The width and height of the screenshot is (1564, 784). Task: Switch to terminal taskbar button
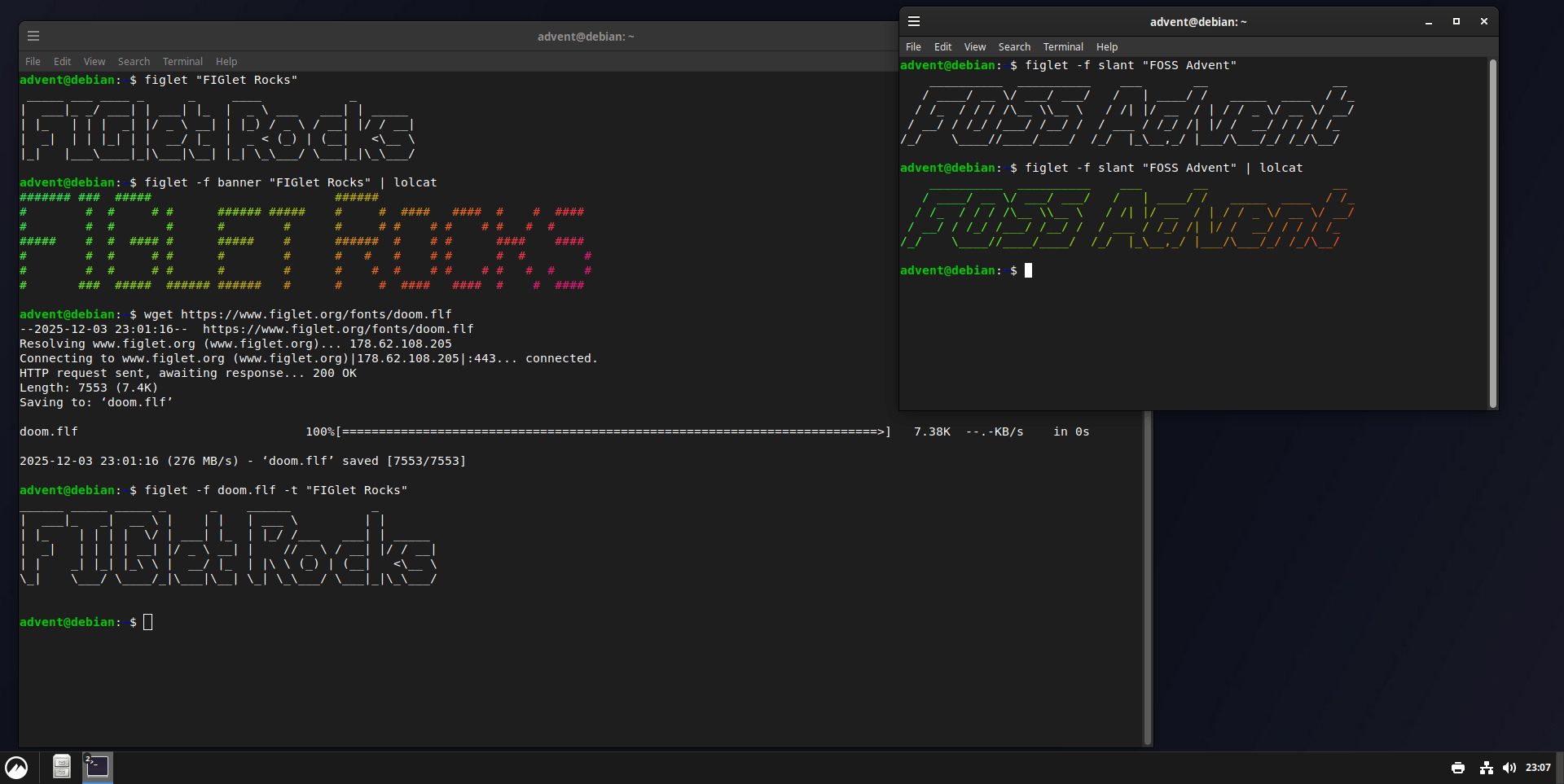click(x=98, y=767)
